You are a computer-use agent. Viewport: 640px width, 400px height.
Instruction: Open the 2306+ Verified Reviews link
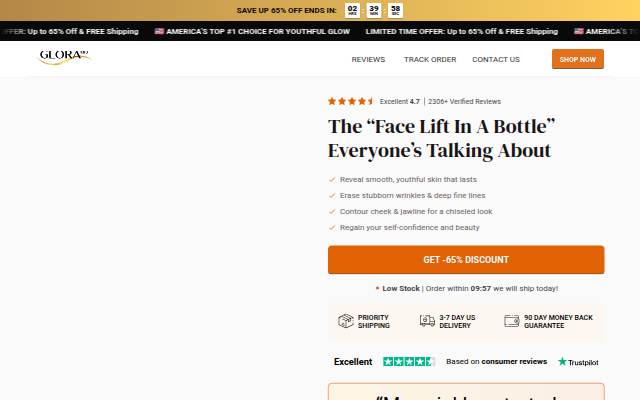tap(464, 102)
